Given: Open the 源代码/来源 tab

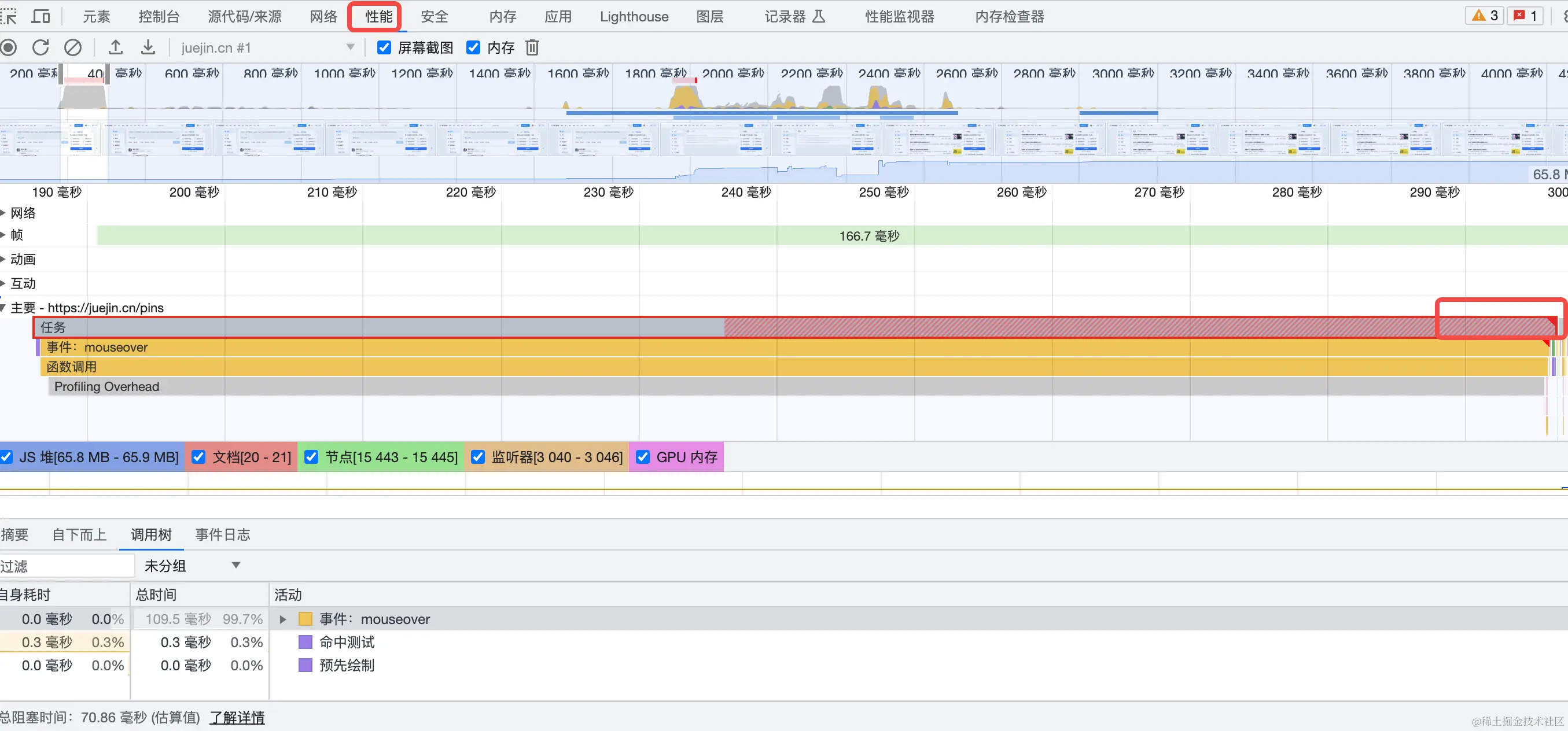Looking at the screenshot, I should [x=245, y=16].
